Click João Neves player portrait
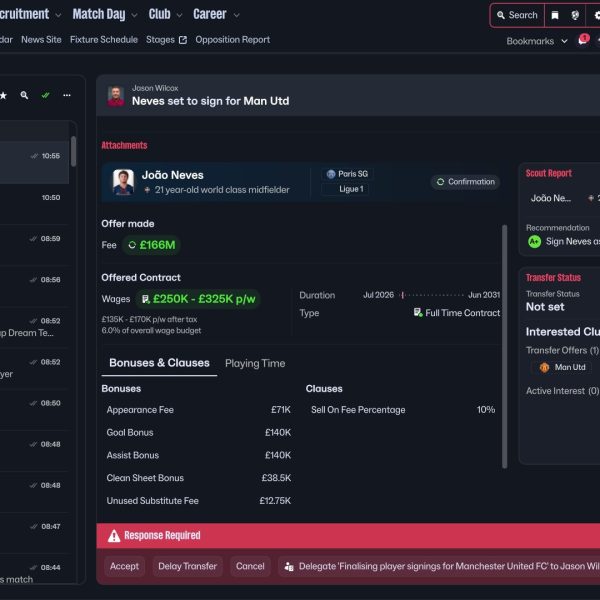600x600 pixels. click(x=123, y=181)
